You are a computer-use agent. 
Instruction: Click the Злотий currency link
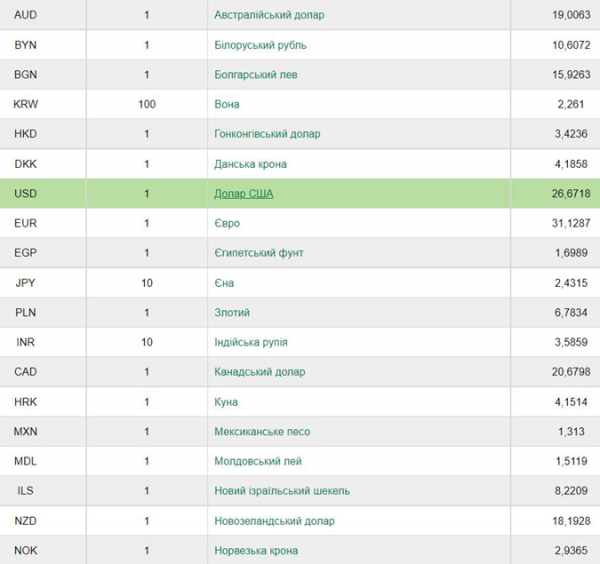(232, 313)
